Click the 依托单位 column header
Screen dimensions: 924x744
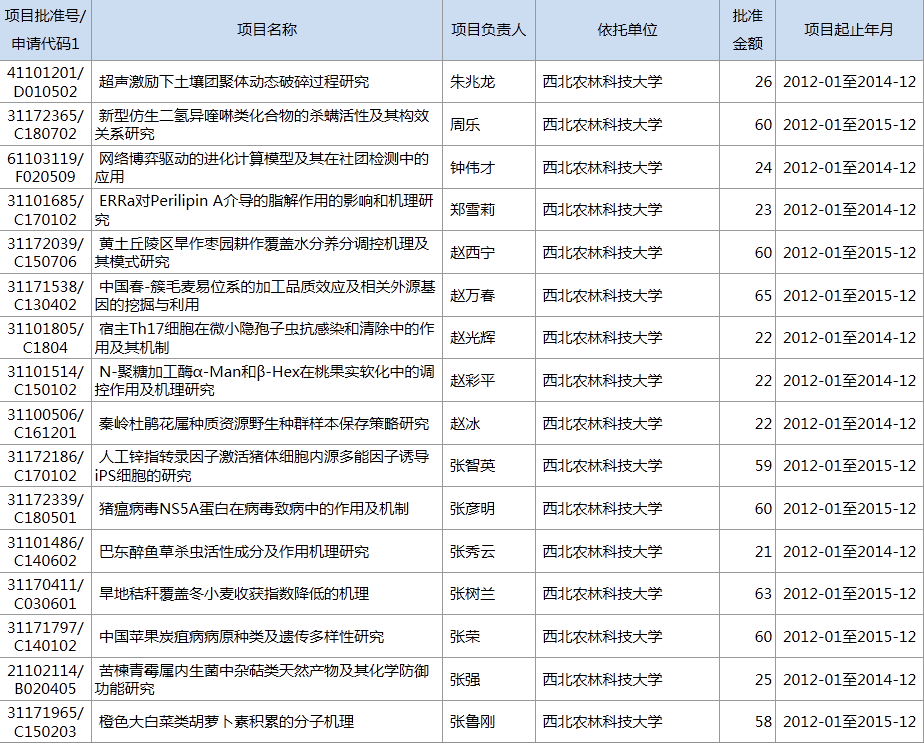coord(627,30)
